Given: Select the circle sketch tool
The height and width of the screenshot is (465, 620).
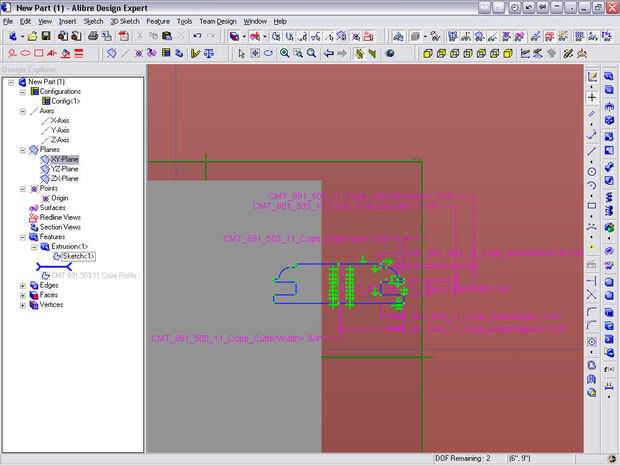Looking at the screenshot, I should coord(592,171).
